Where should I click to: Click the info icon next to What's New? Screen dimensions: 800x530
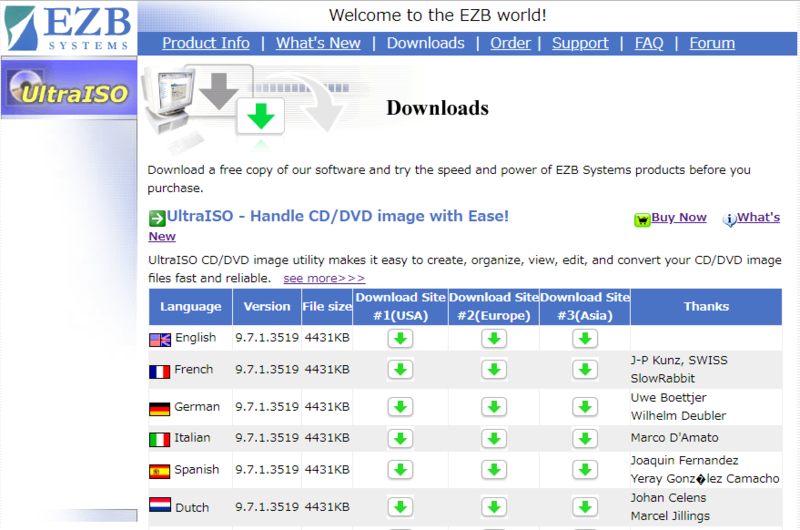729,220
